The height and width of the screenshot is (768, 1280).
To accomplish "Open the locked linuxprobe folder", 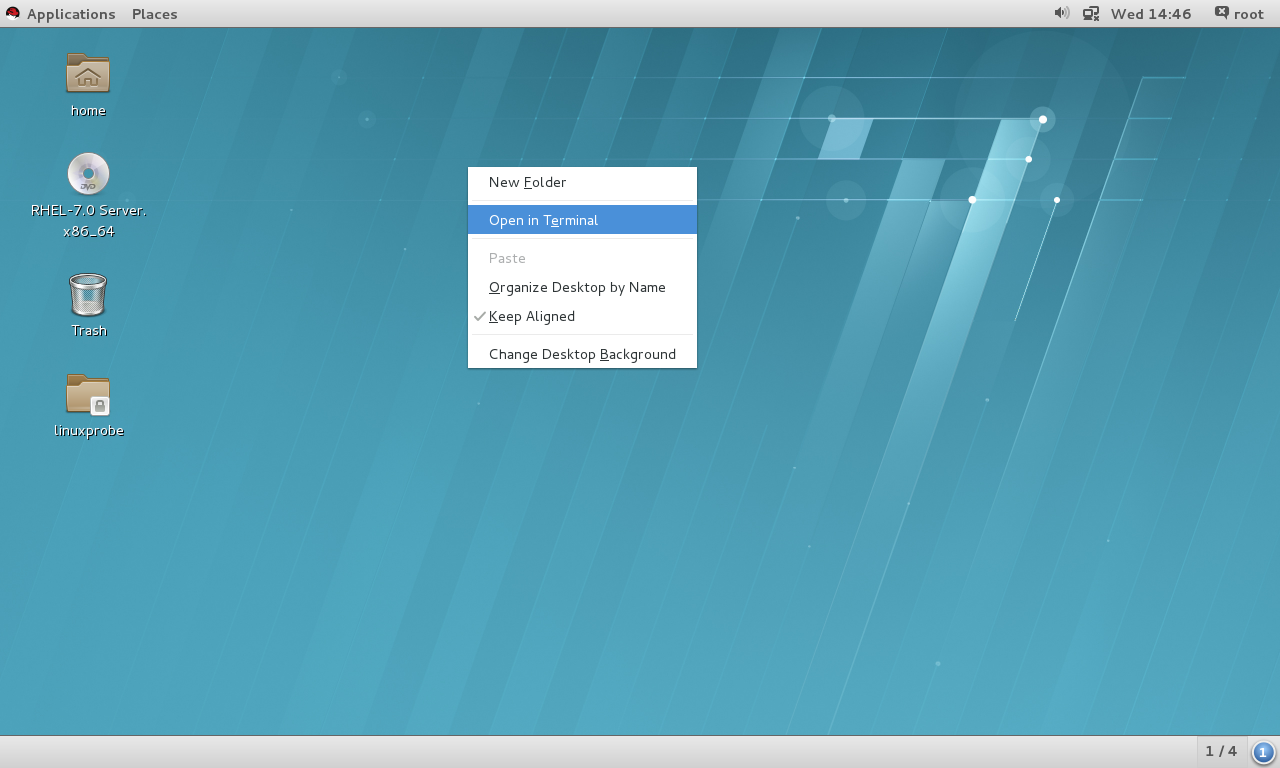I will point(88,395).
